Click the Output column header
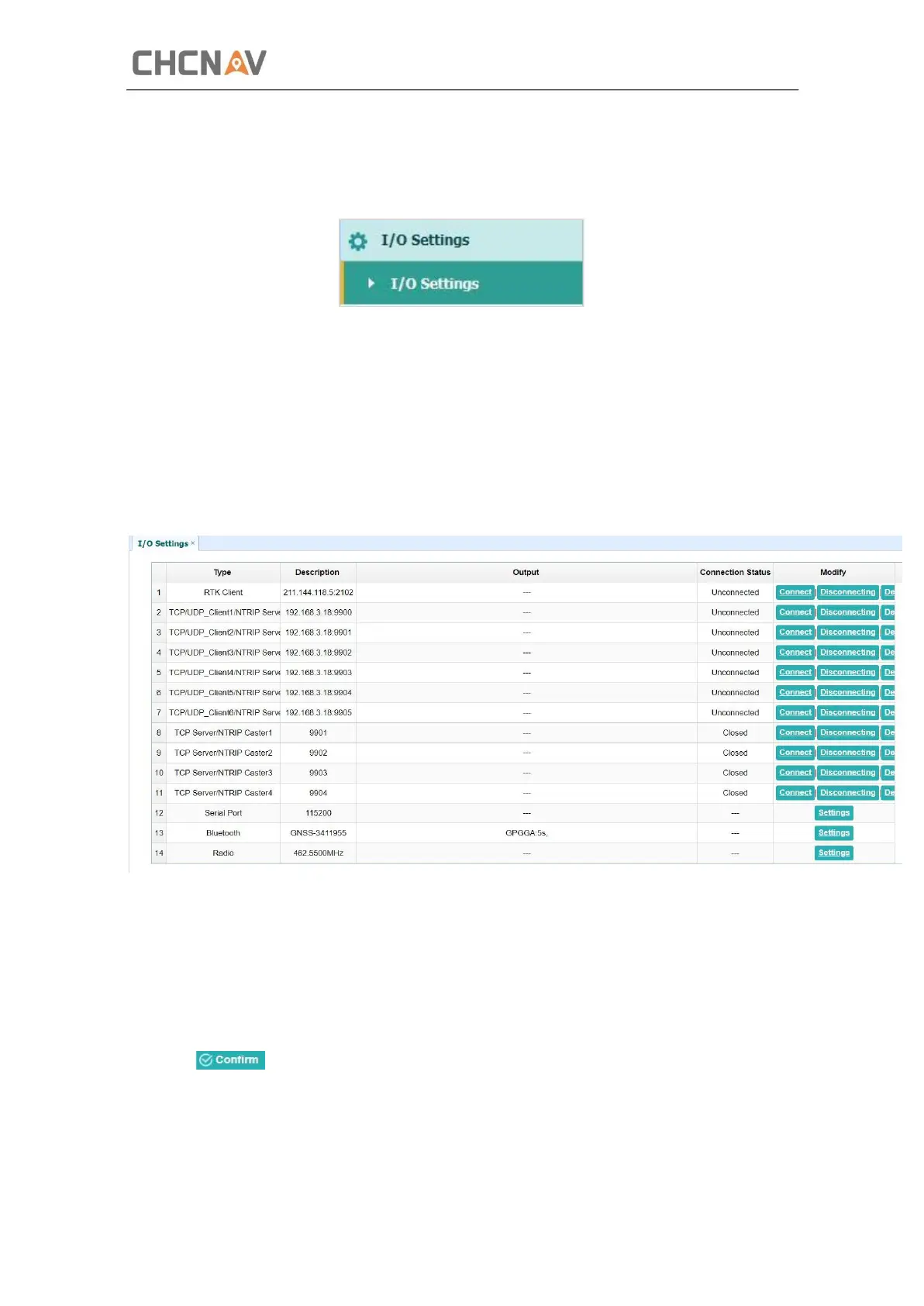Viewport: 924px width, 1306px height. pyautogui.click(x=526, y=573)
